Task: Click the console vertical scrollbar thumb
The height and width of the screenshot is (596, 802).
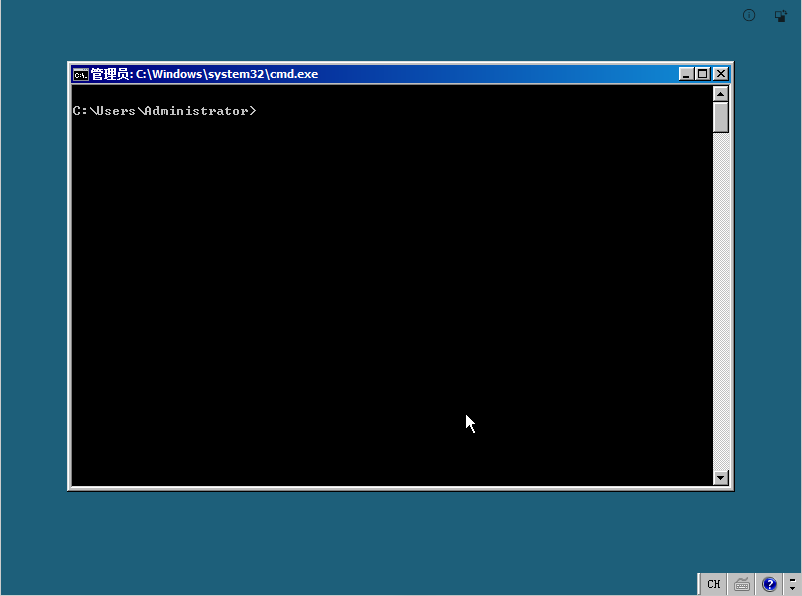Action: click(721, 117)
